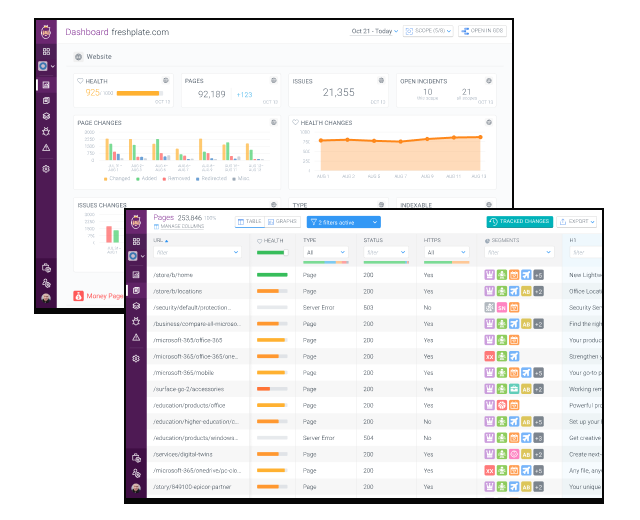
Task: Sort by Status column header
Action: point(373,240)
